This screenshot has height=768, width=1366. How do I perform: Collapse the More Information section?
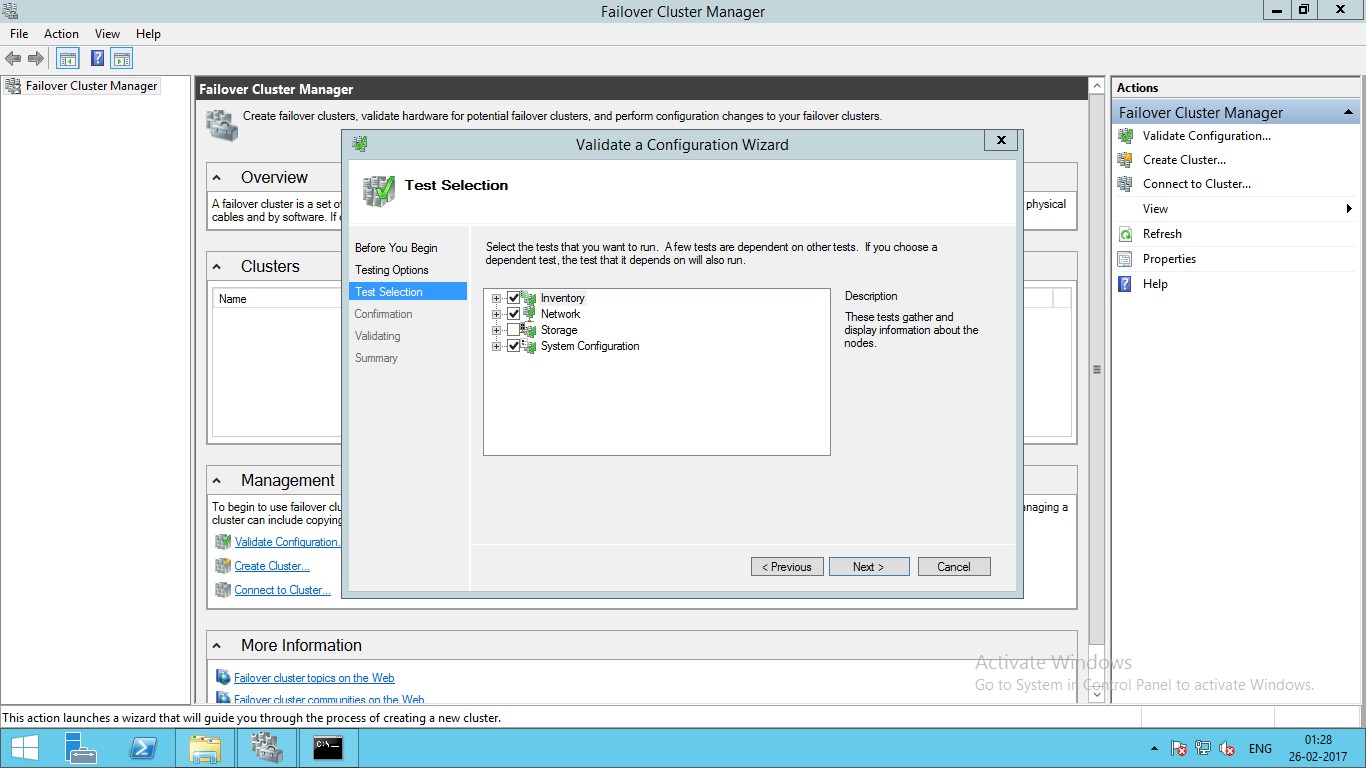[217, 646]
